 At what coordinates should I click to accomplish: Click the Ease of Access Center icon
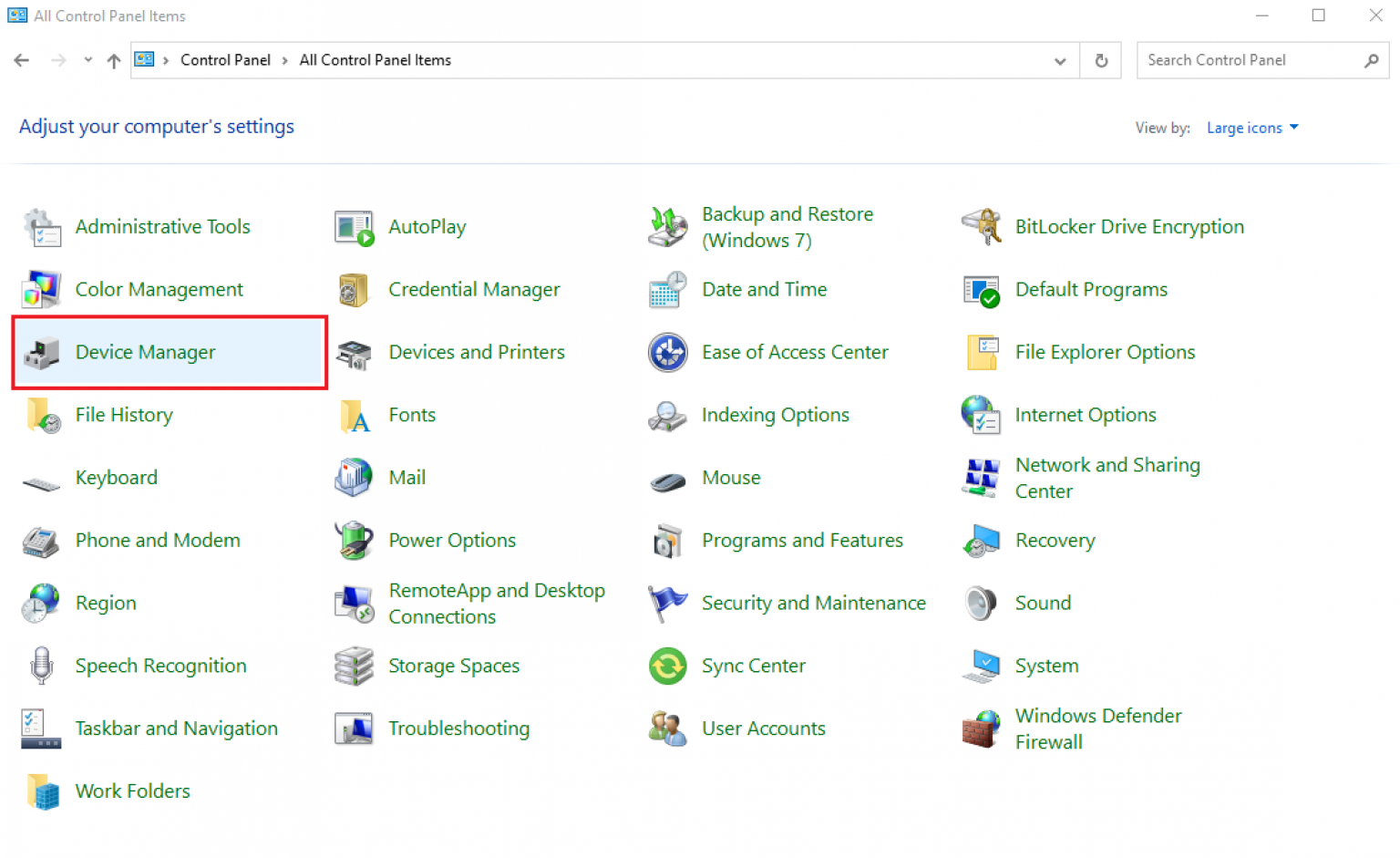tap(667, 353)
